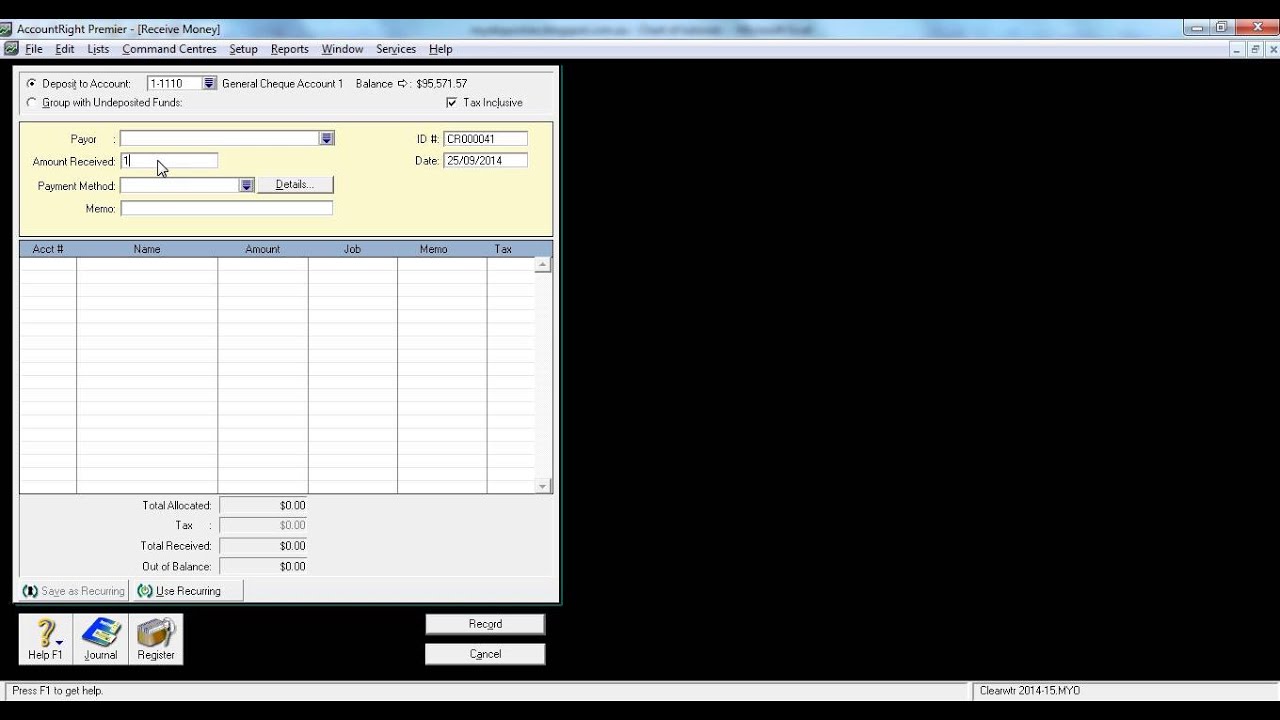1280x720 pixels.
Task: Click the Details... button
Action: (295, 185)
